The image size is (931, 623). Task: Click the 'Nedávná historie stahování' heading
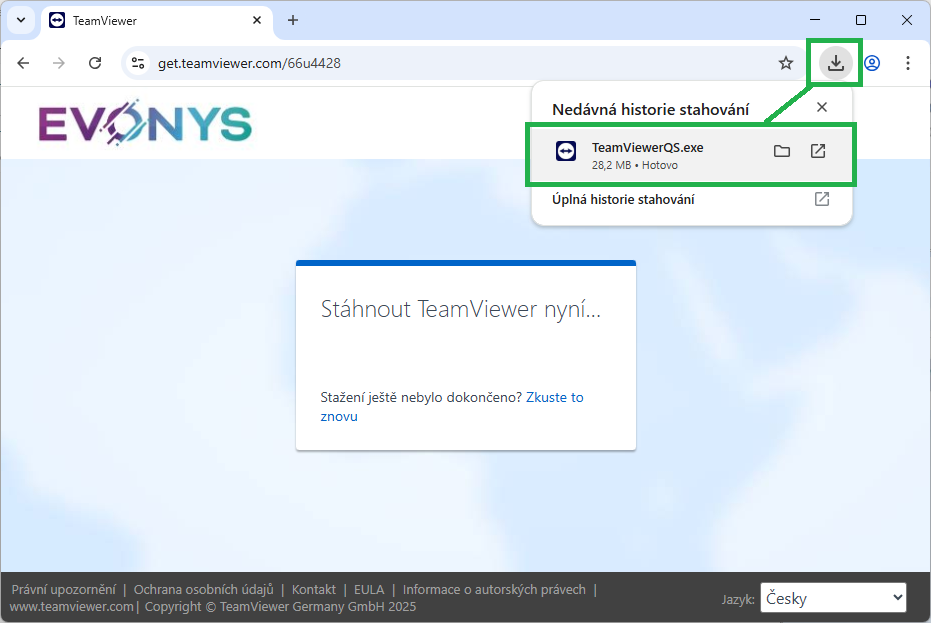point(650,109)
